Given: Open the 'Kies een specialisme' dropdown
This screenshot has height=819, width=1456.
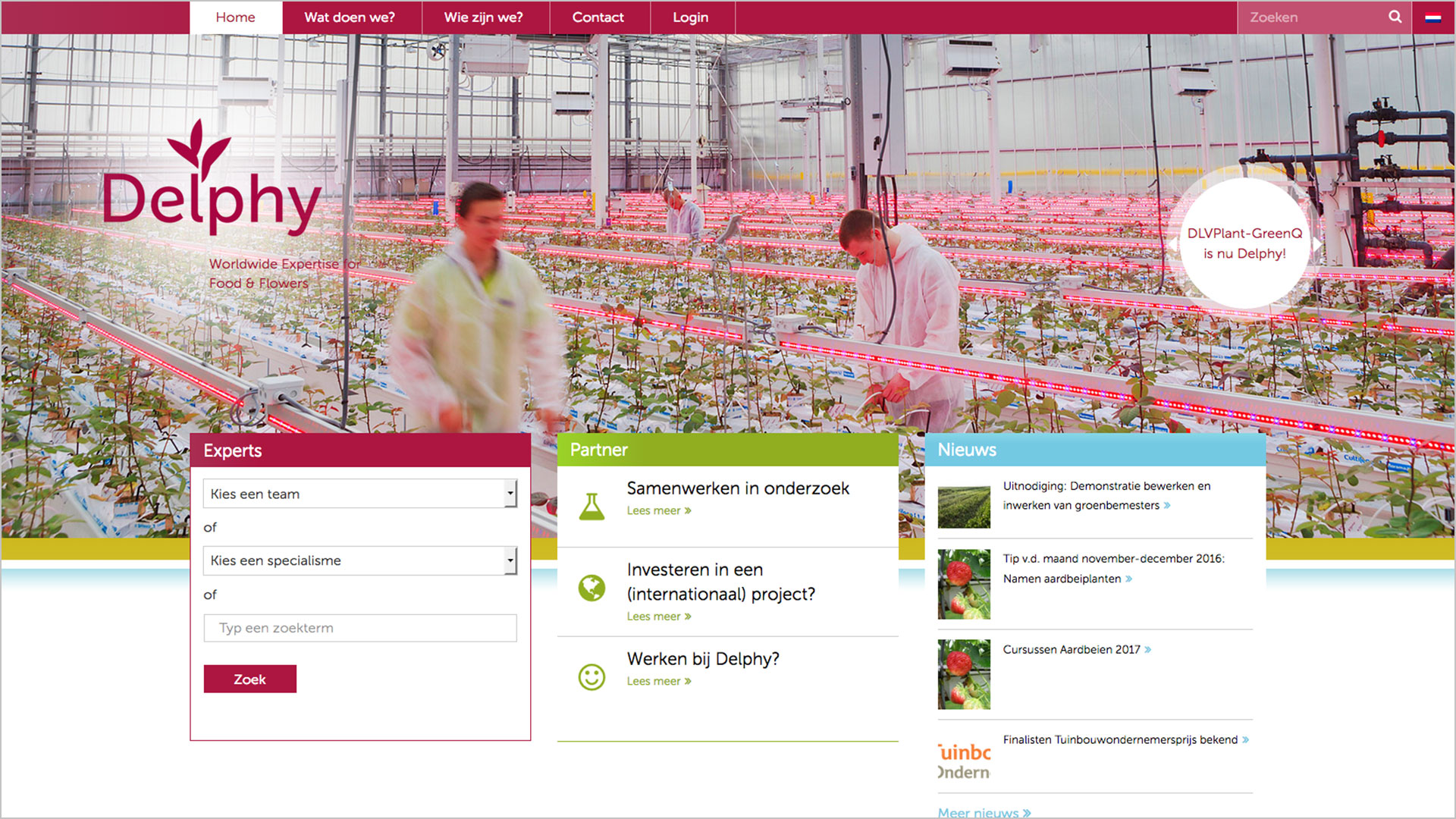Looking at the screenshot, I should pos(359,560).
